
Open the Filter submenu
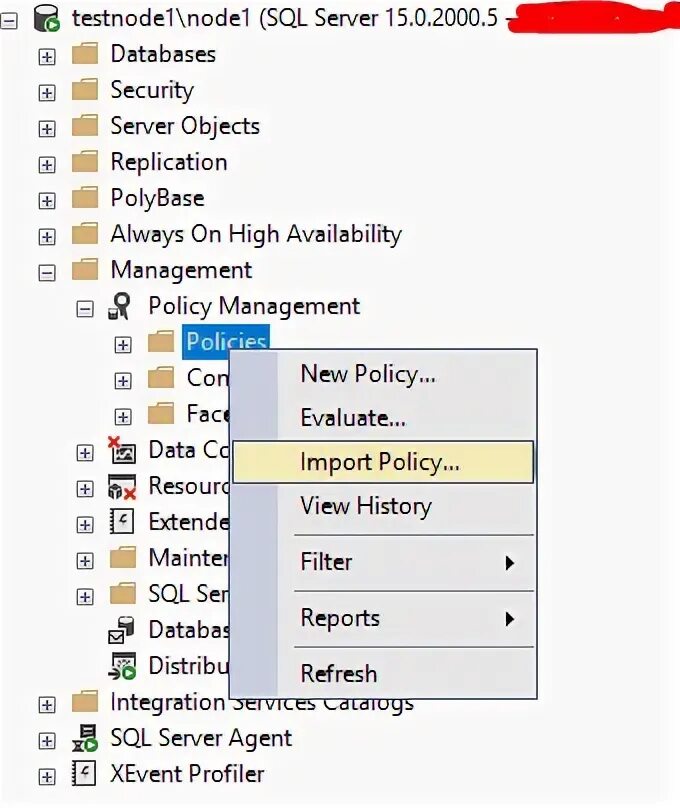(x=400, y=562)
